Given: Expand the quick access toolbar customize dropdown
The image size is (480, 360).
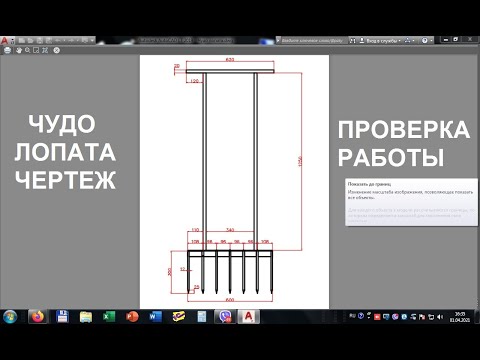Looking at the screenshot, I should [92, 41].
